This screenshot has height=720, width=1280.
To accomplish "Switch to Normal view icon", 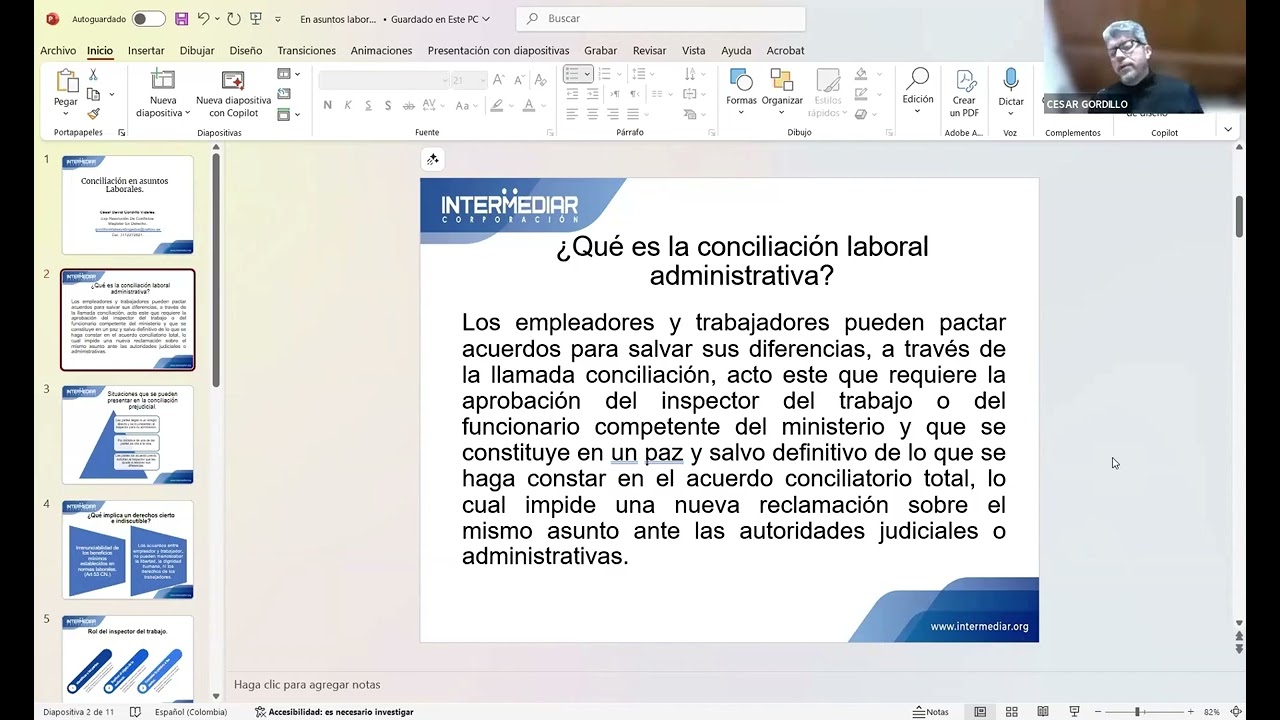I will 980,712.
